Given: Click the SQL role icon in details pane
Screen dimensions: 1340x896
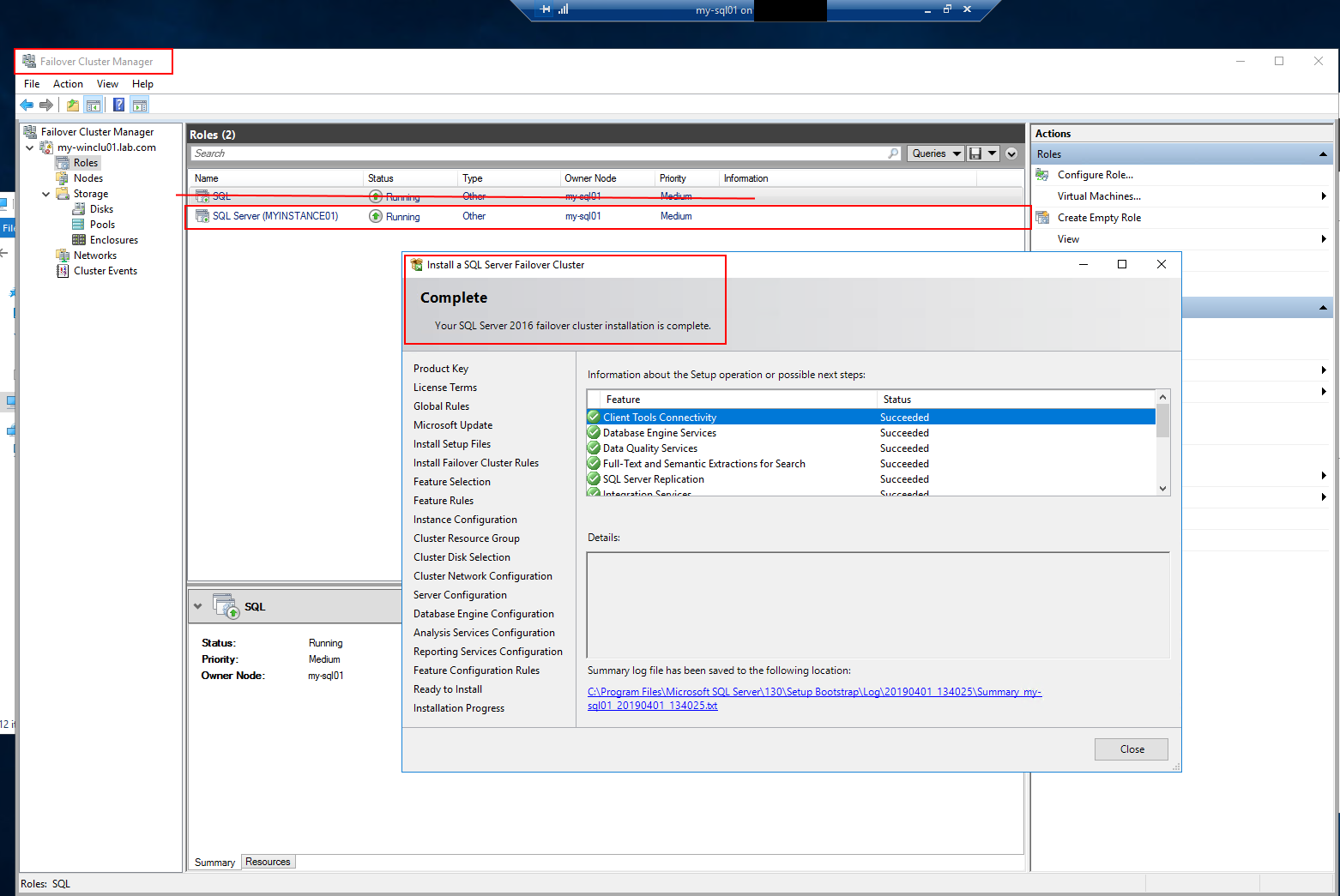Looking at the screenshot, I should pos(226,606).
